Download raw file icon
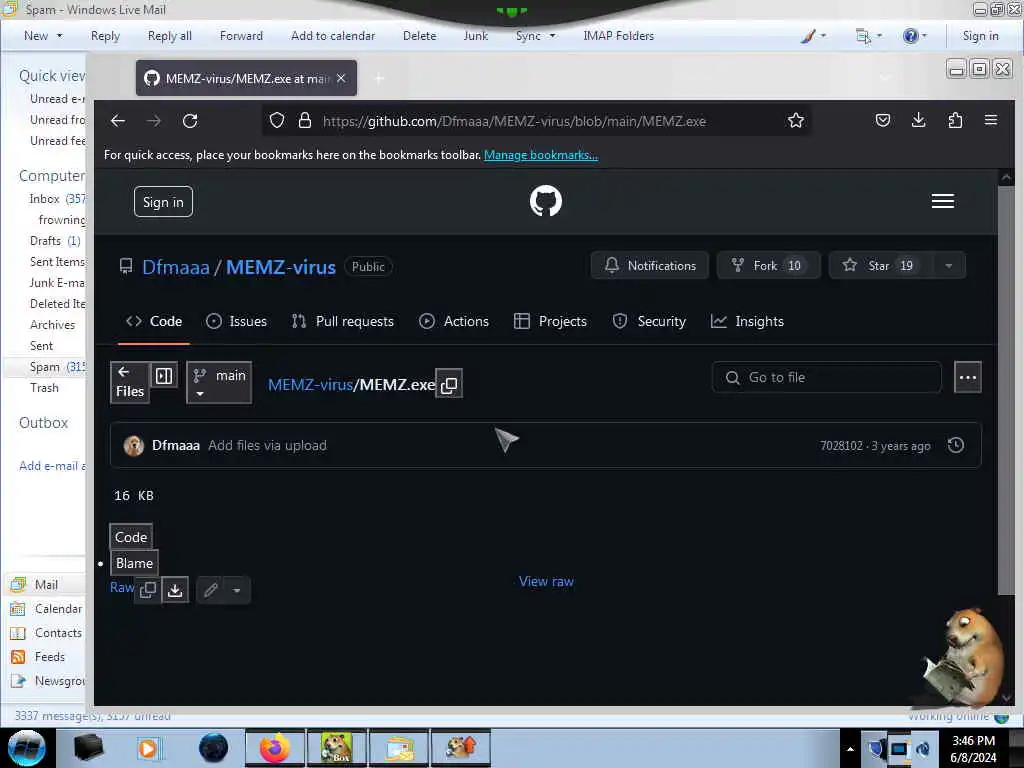 (175, 590)
